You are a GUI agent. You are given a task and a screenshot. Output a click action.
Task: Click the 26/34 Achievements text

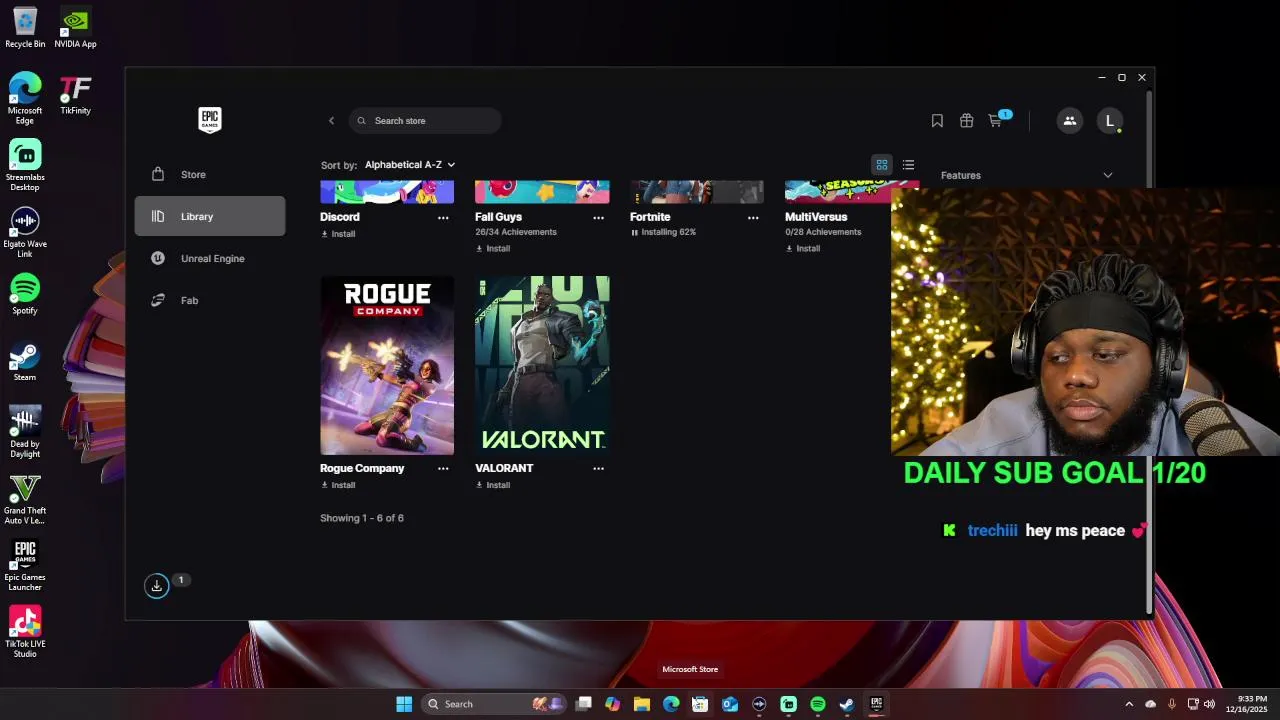coord(516,232)
